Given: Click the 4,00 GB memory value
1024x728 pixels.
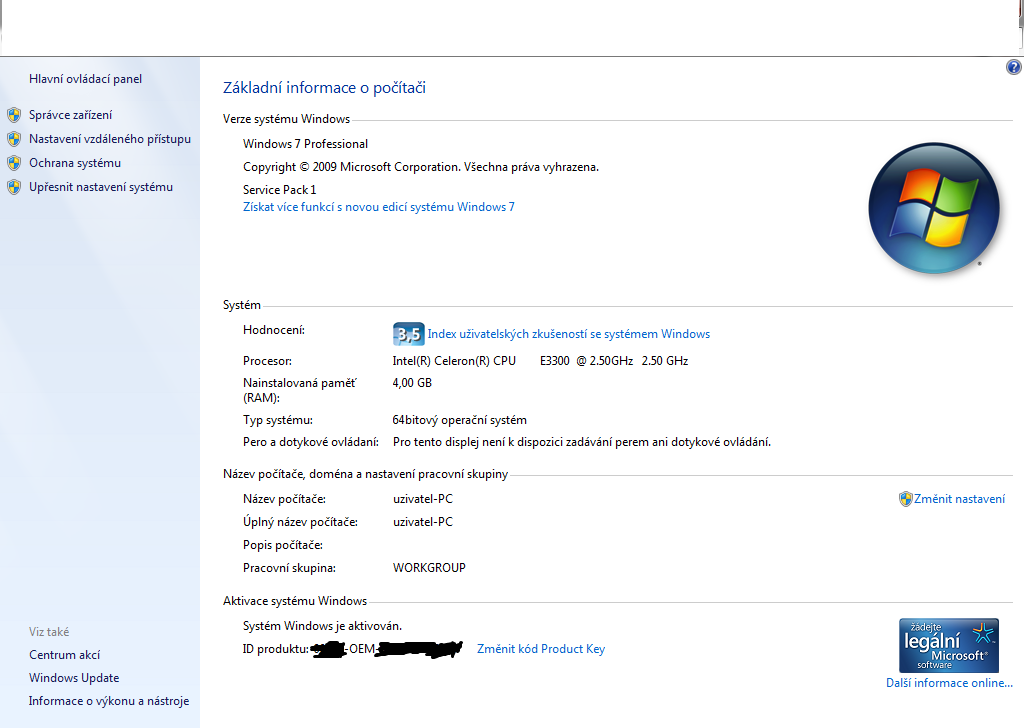Looking at the screenshot, I should (412, 383).
